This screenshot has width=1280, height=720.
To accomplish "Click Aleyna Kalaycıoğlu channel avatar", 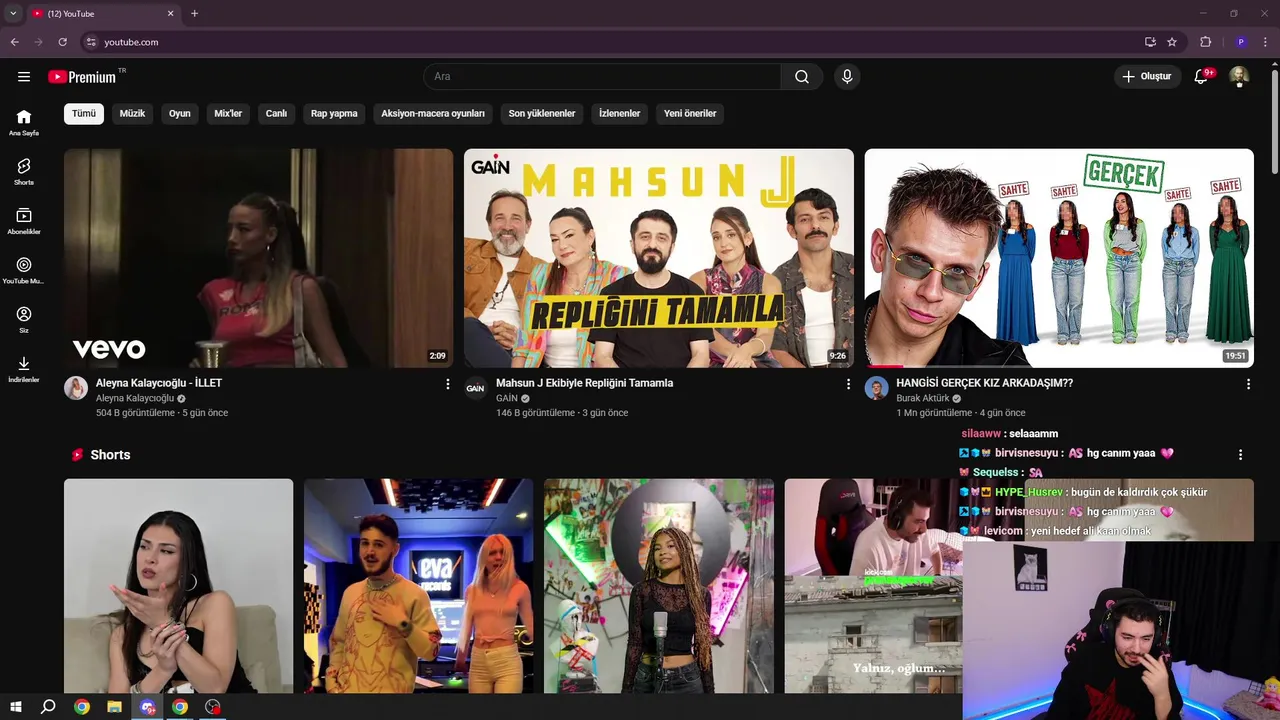I will (76, 388).
